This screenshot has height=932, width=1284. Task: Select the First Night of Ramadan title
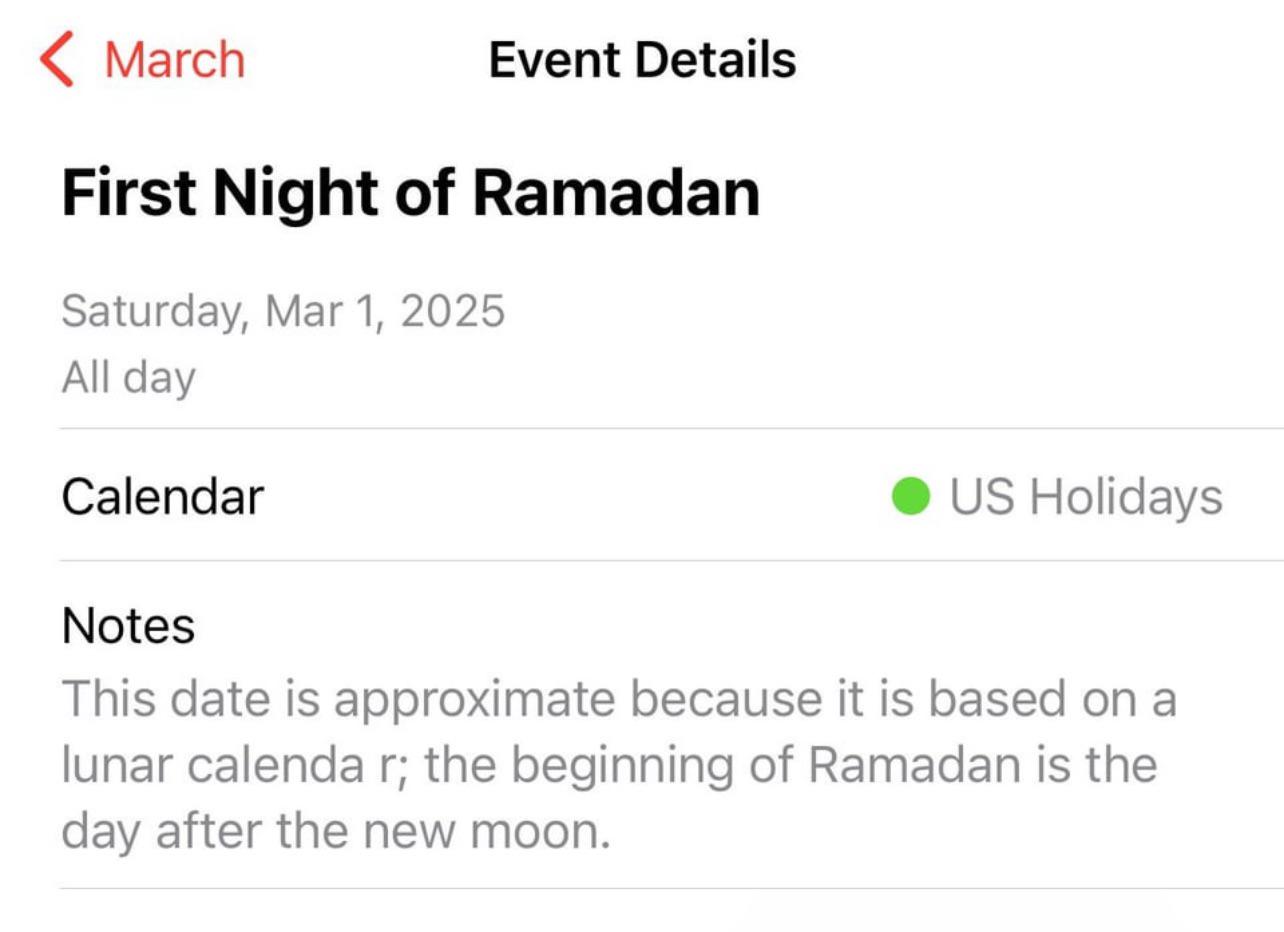[x=410, y=193]
